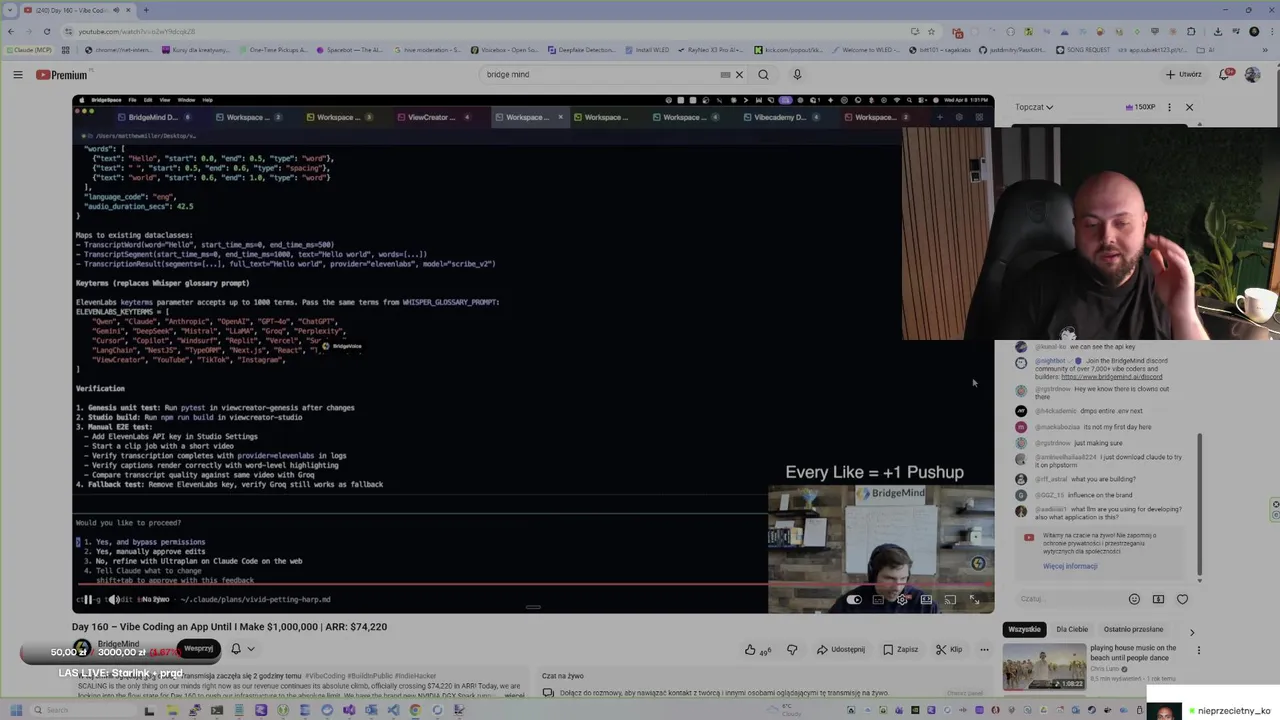Open more actions ellipsis below the video
This screenshot has height=720, width=1280.
coord(984,650)
